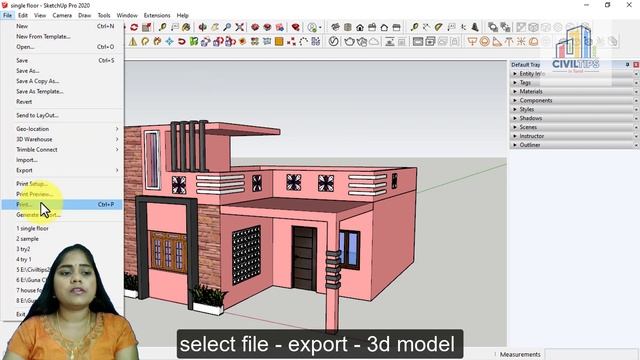Open the Edit menu

(23, 15)
